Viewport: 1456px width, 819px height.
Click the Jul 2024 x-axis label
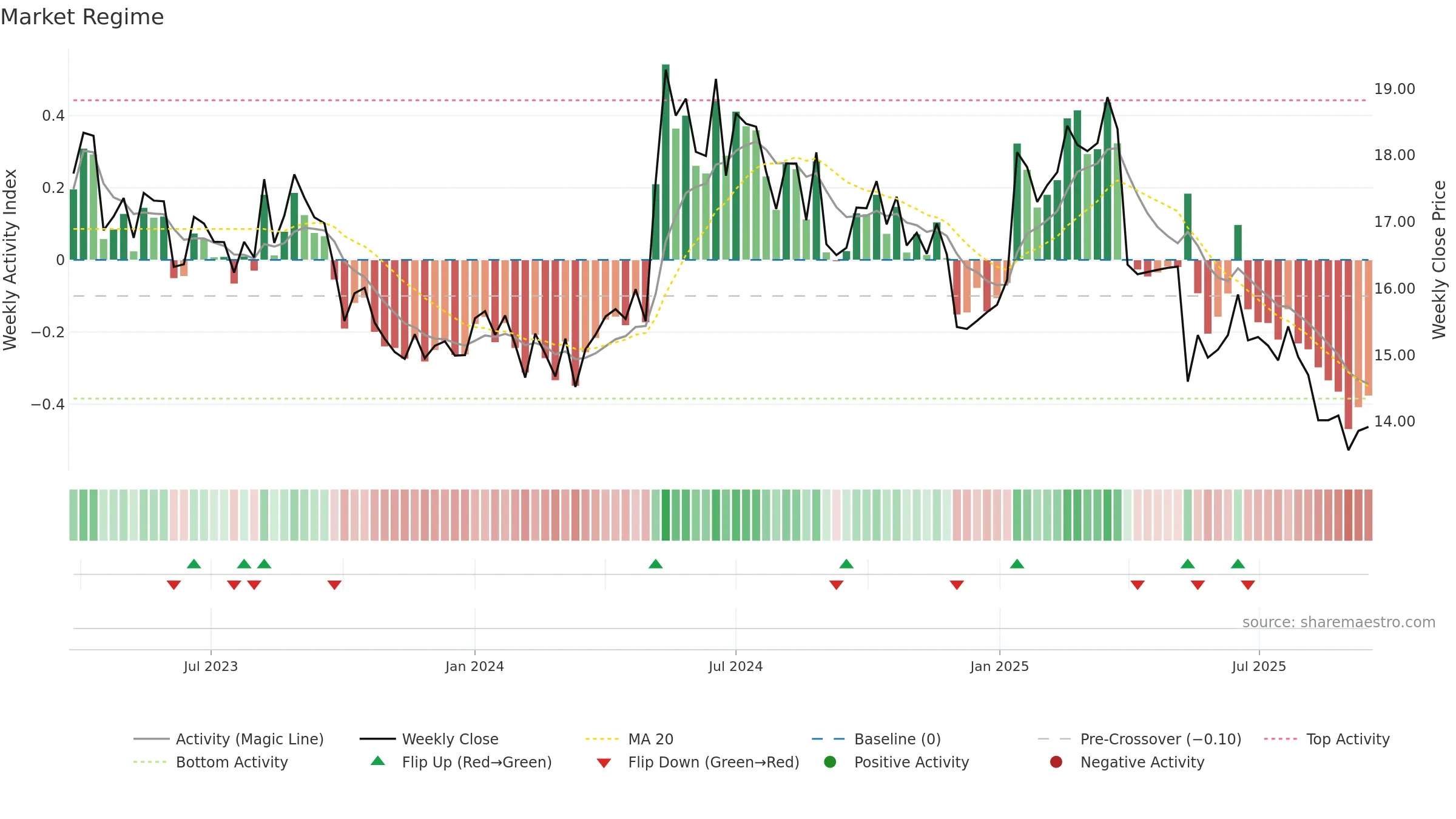(735, 666)
